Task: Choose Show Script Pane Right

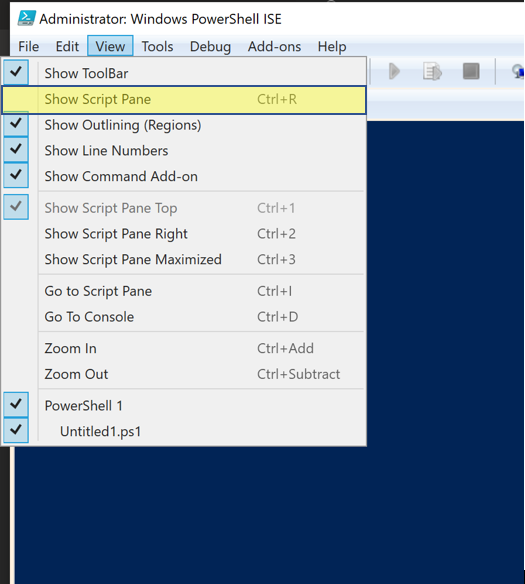Action: pos(184,234)
